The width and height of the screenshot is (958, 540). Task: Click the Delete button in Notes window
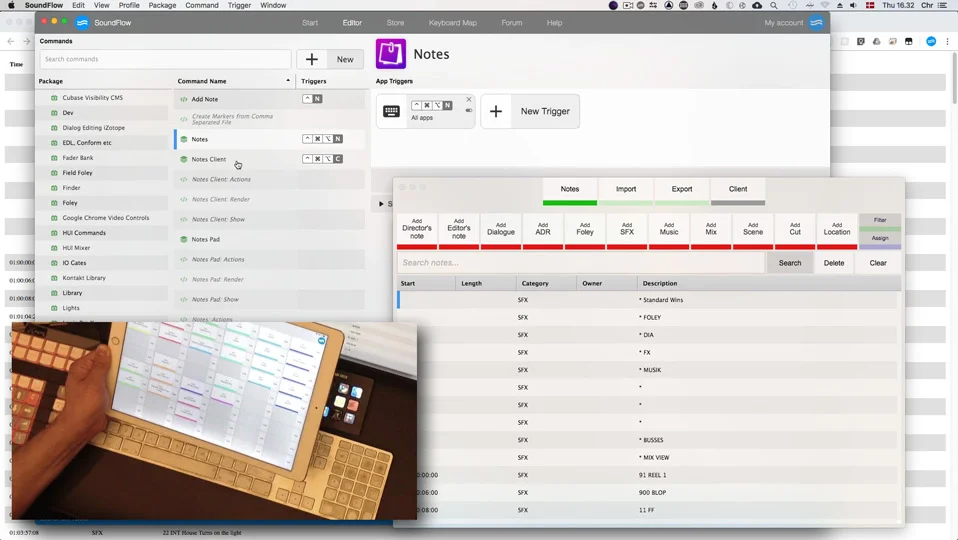click(833, 263)
